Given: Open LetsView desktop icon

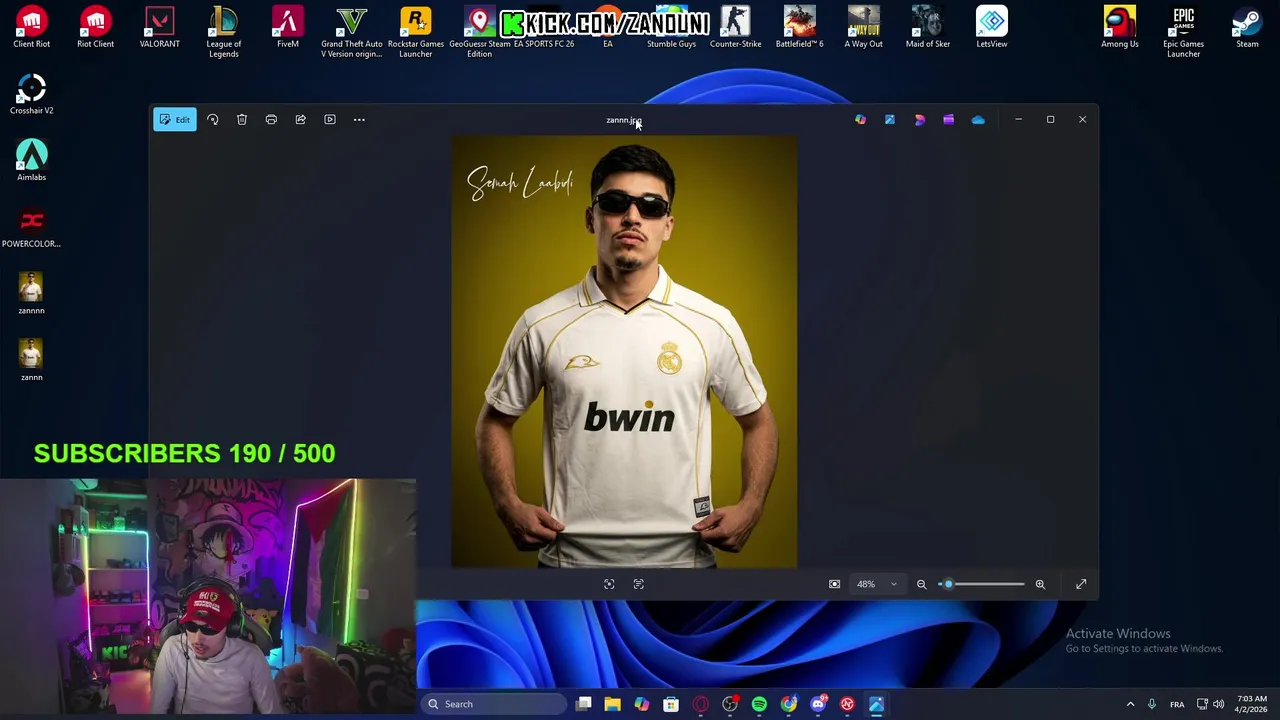Looking at the screenshot, I should click(991, 28).
